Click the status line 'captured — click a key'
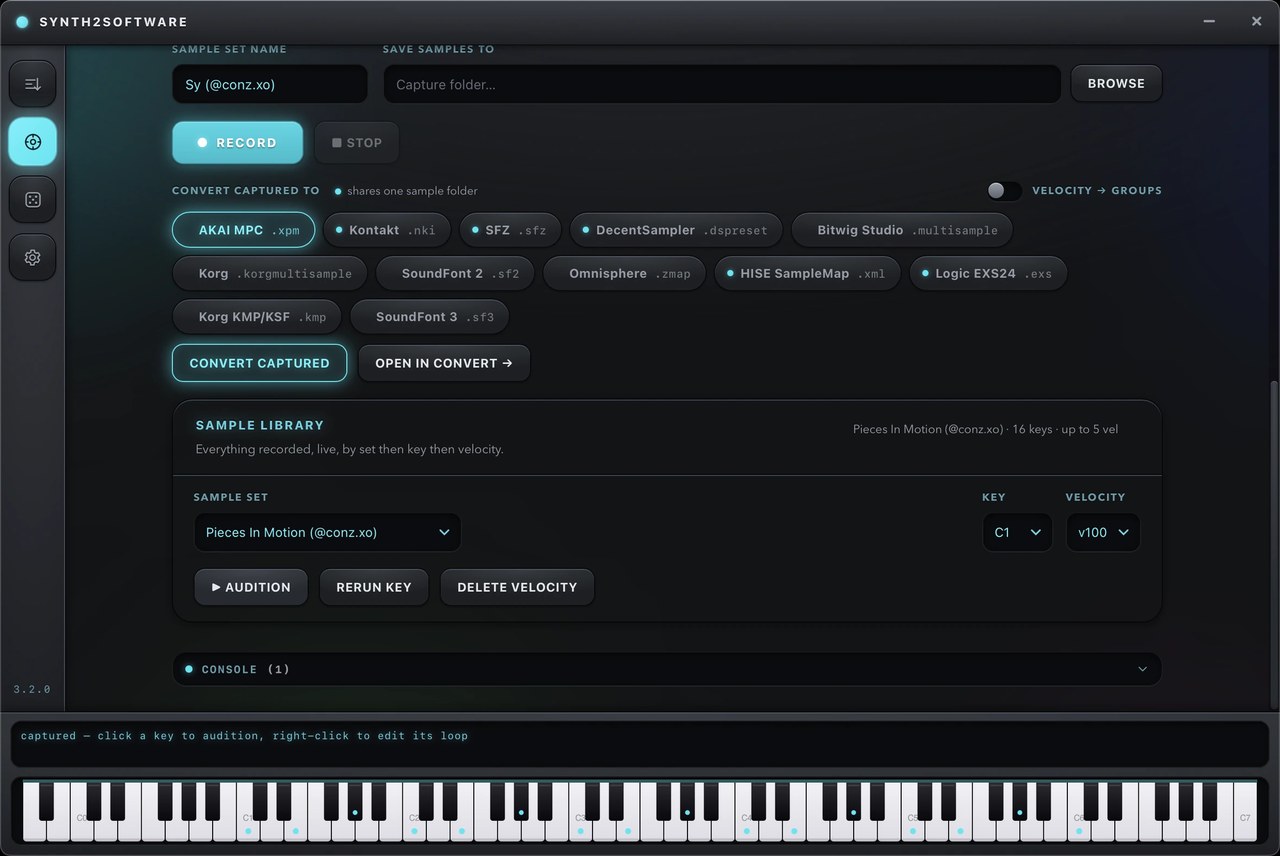1280x856 pixels. pyautogui.click(x=244, y=736)
